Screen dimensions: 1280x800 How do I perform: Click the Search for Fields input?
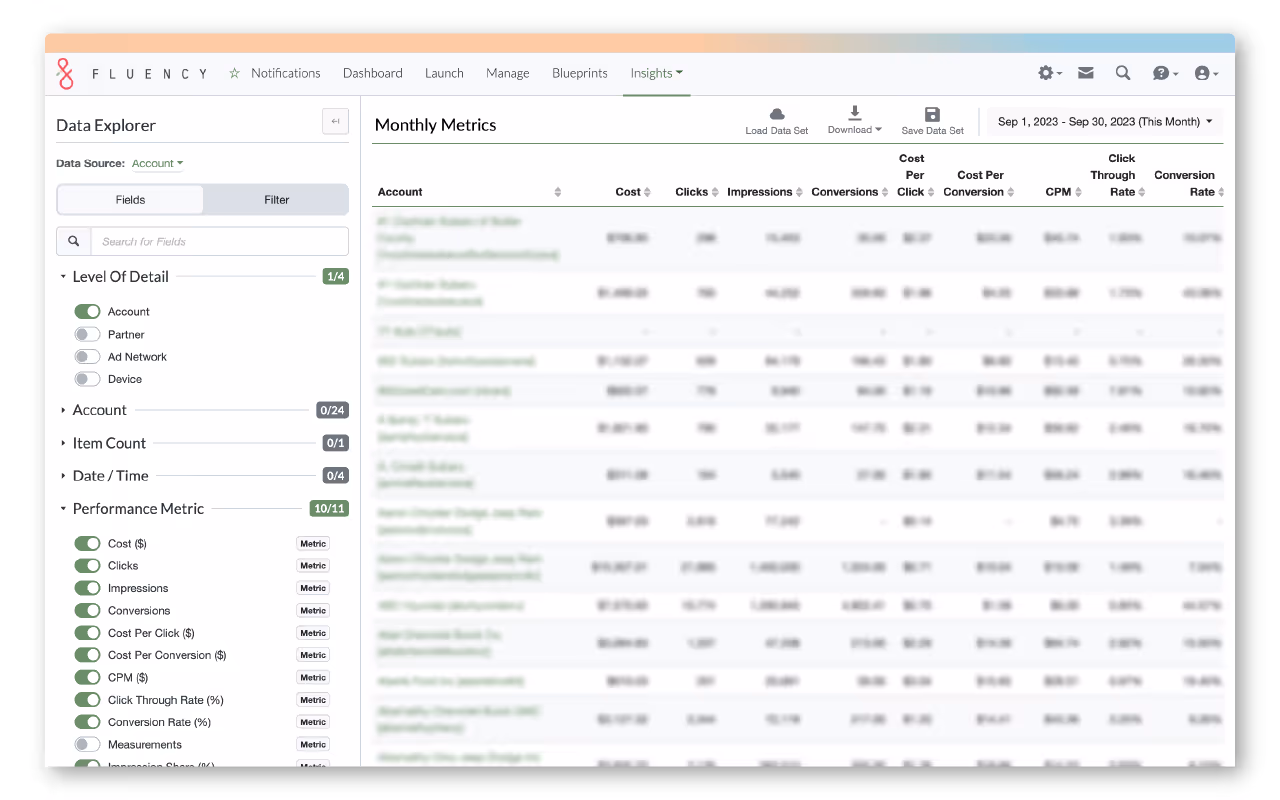[x=220, y=241]
